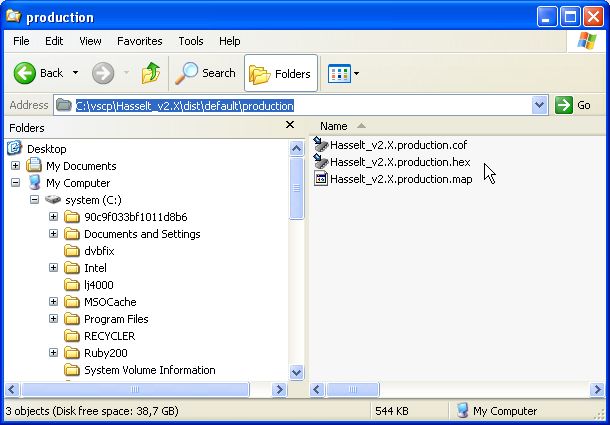Click the Go button
Screen dimensions: 610x425
[574, 105]
